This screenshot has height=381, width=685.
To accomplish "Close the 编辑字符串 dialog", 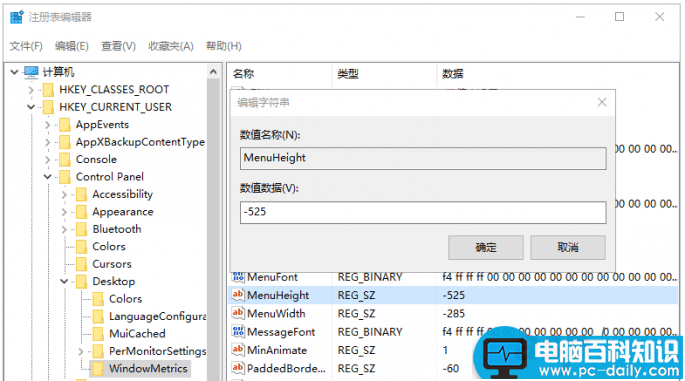I will 602,102.
